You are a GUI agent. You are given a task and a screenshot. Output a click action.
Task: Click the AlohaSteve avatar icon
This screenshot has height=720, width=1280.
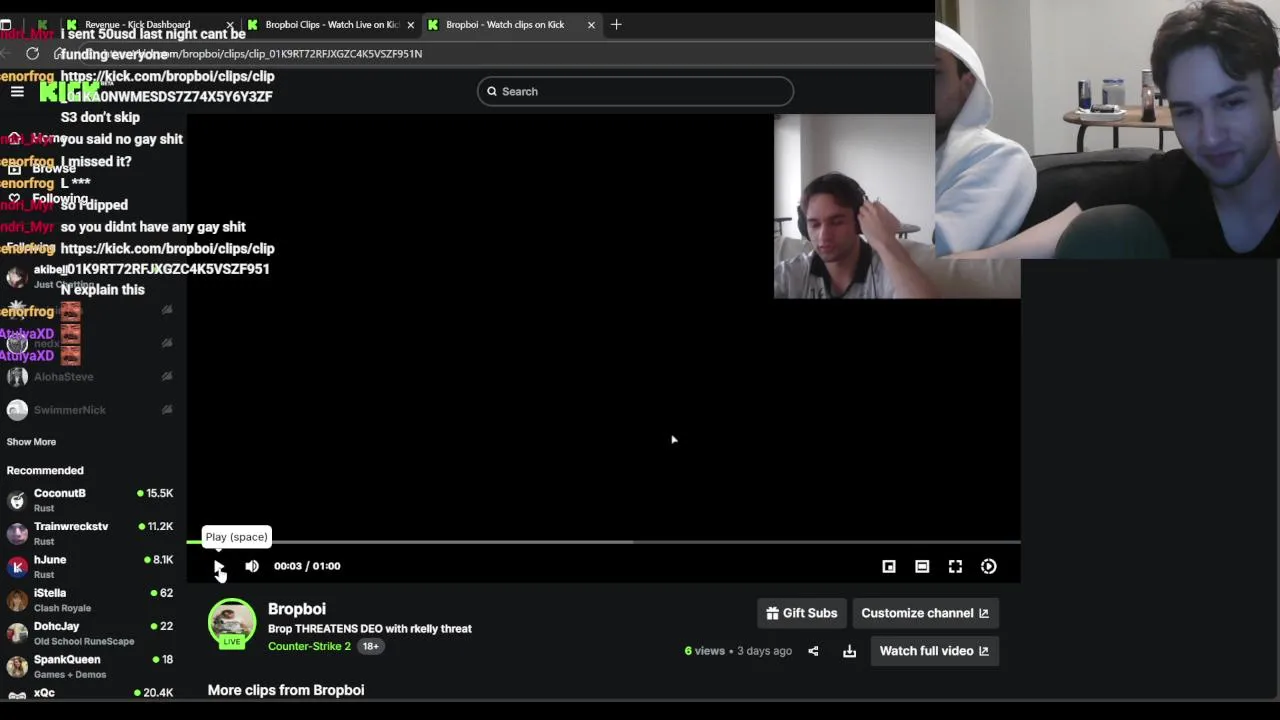[17, 377]
